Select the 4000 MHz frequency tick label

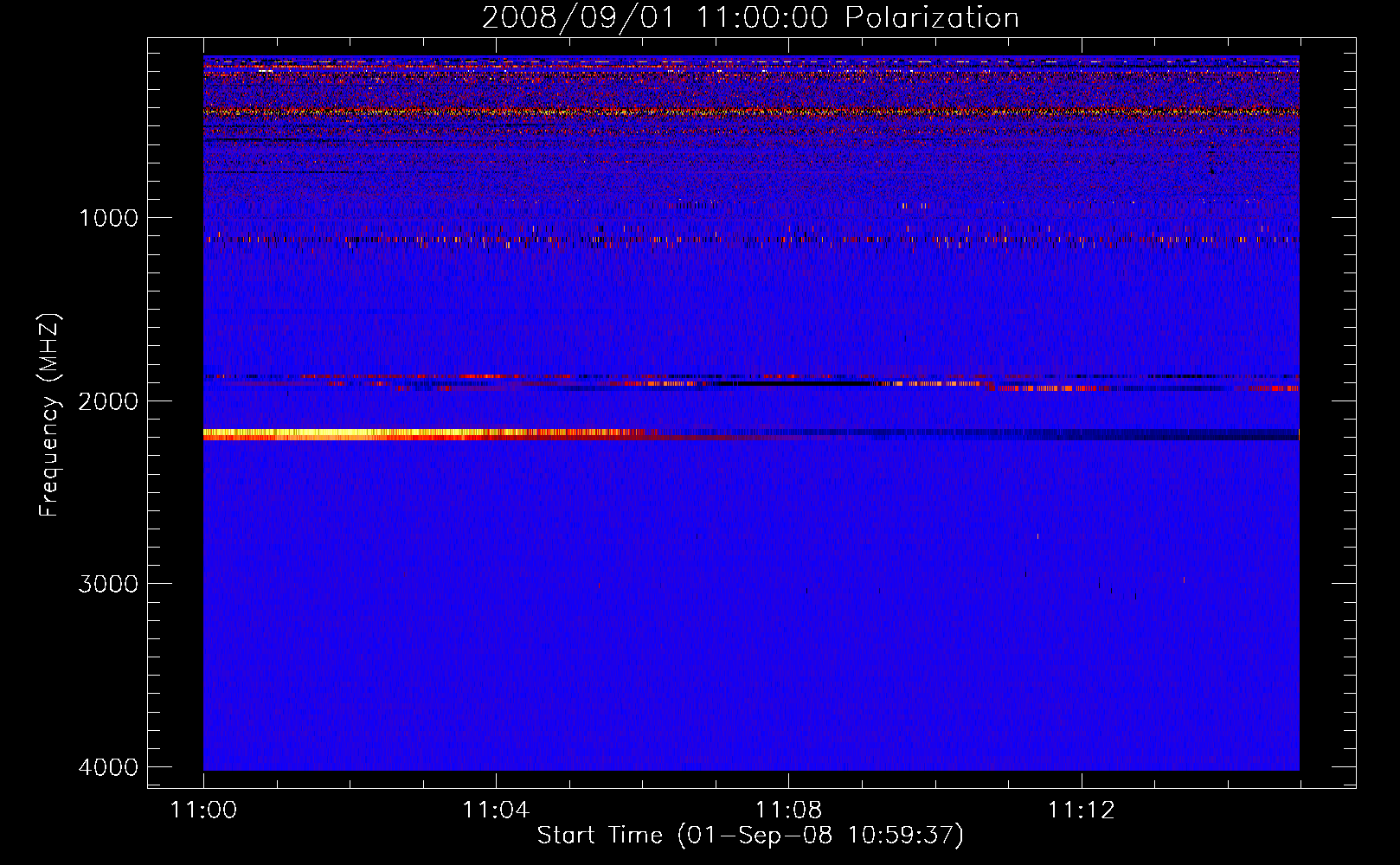pos(108,767)
